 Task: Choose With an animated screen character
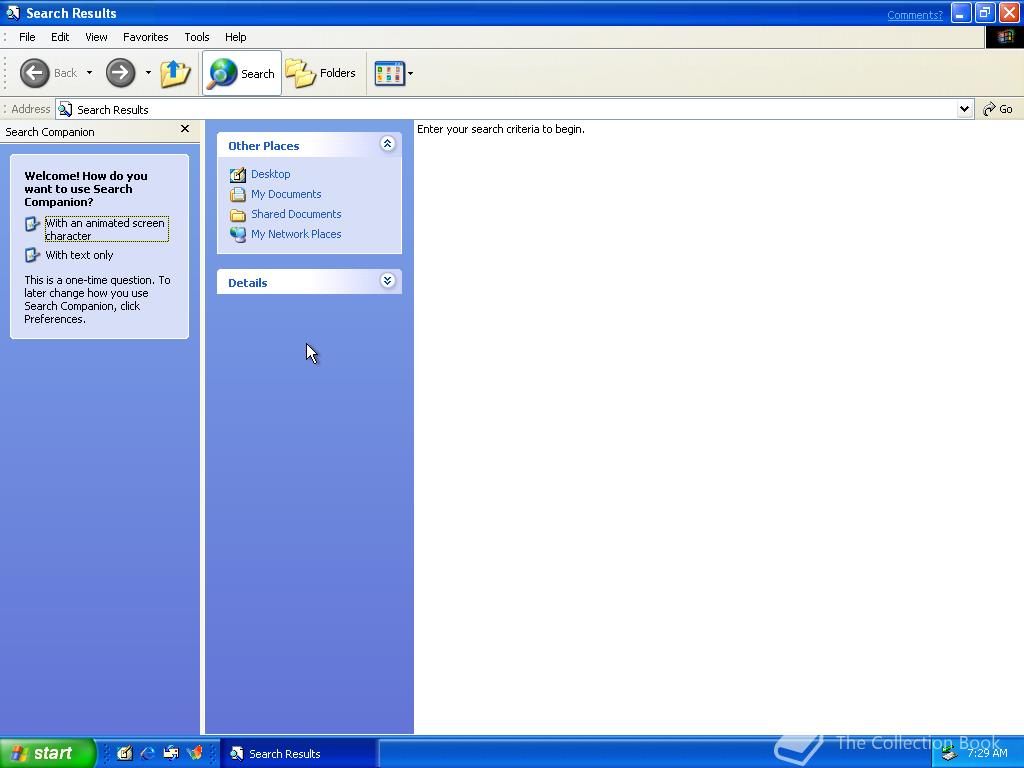pos(106,229)
